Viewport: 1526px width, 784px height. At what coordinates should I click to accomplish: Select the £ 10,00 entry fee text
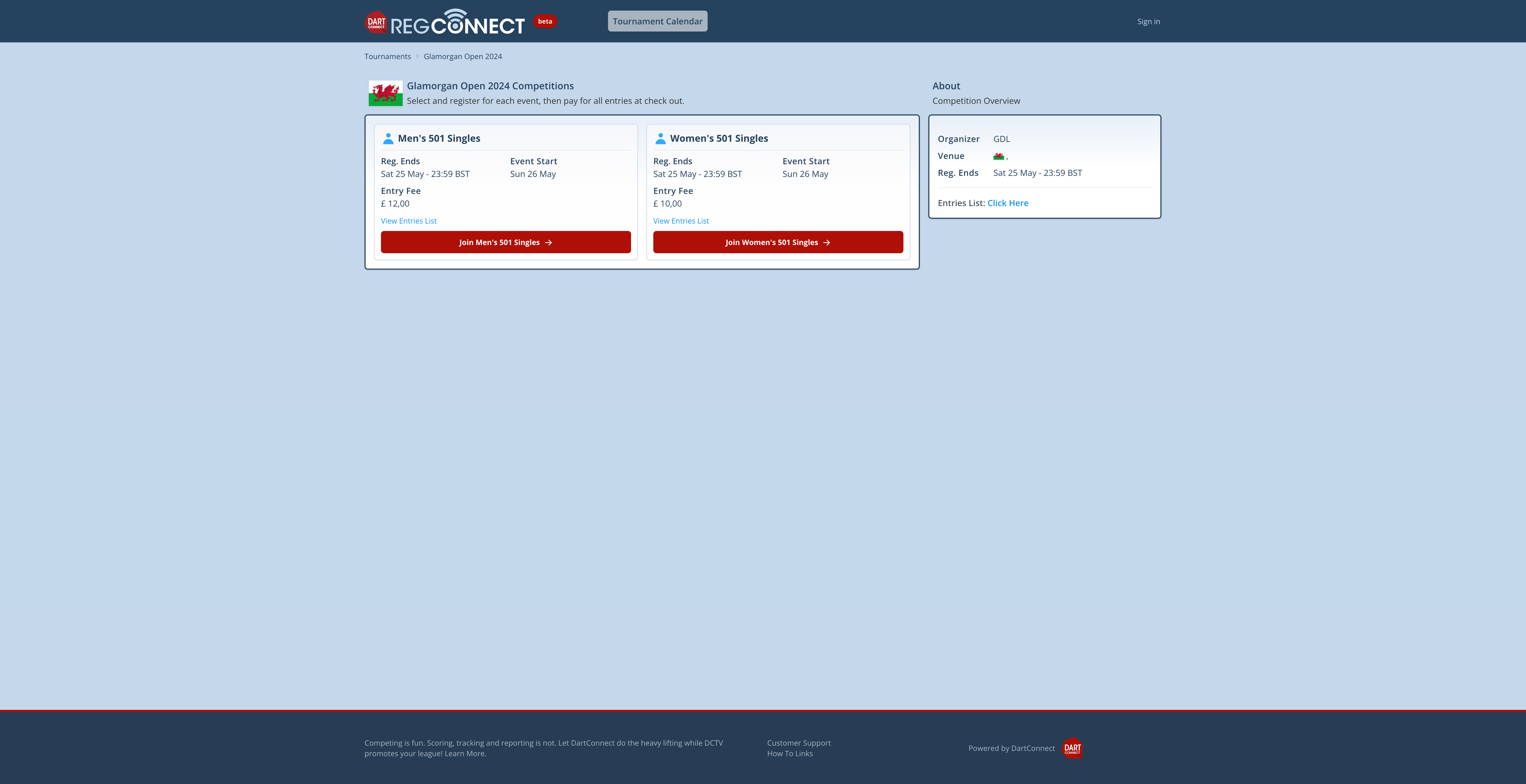[668, 204]
